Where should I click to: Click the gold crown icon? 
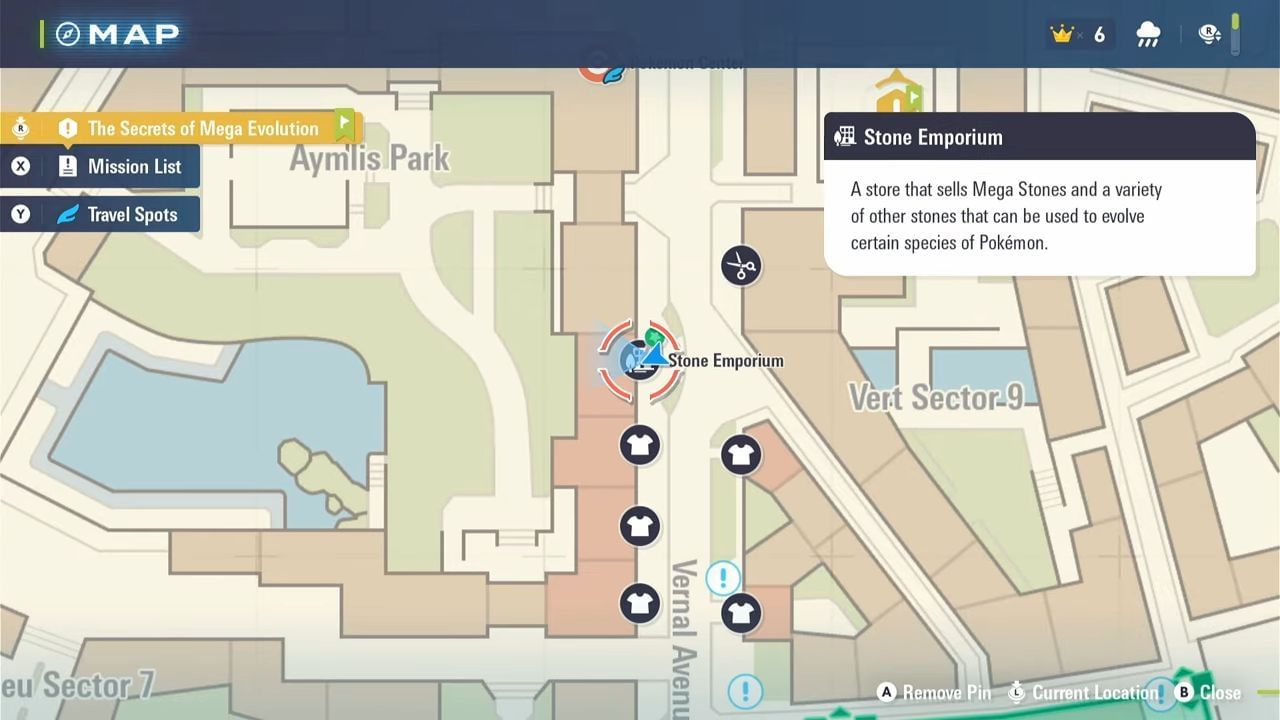tap(1062, 34)
